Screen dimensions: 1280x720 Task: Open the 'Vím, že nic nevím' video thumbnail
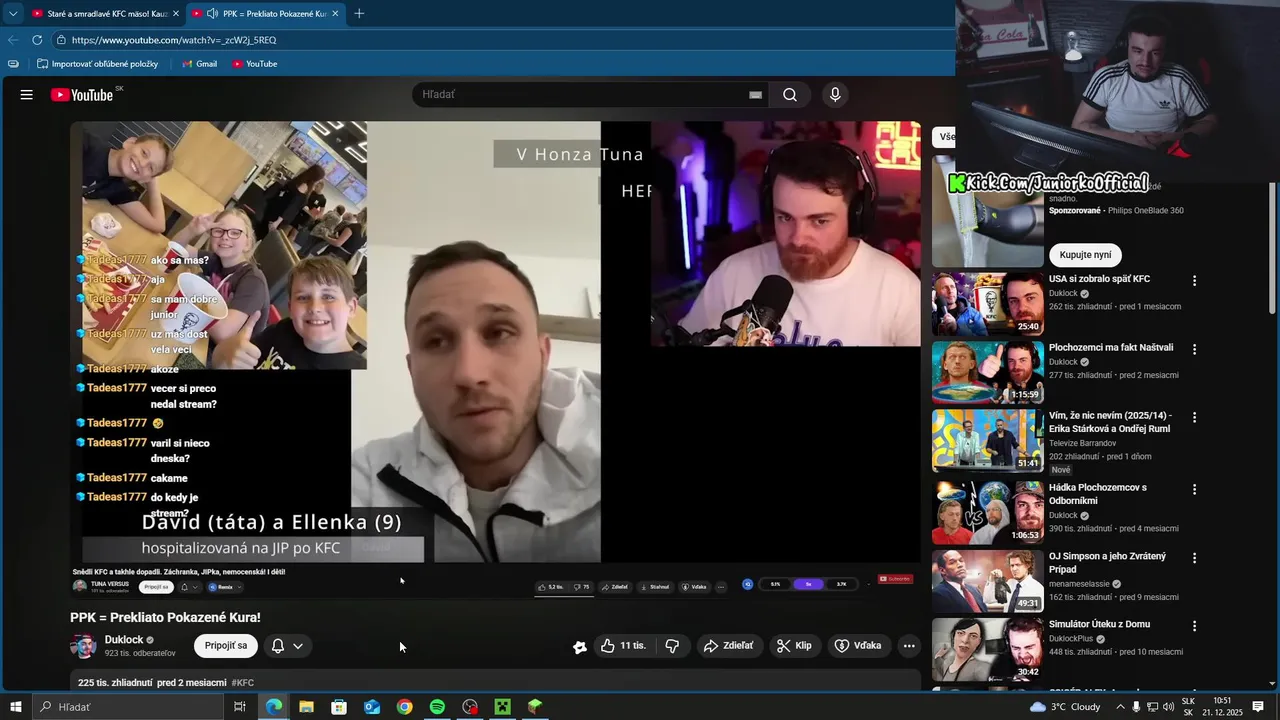tap(987, 440)
